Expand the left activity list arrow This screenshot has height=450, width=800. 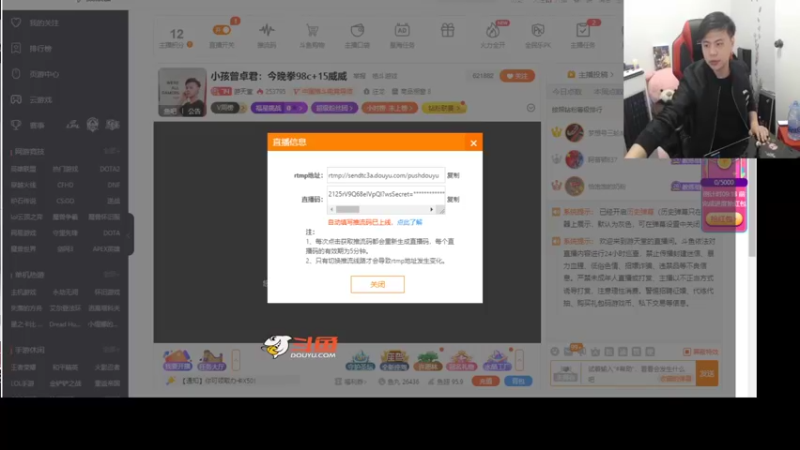pyautogui.click(x=236, y=360)
